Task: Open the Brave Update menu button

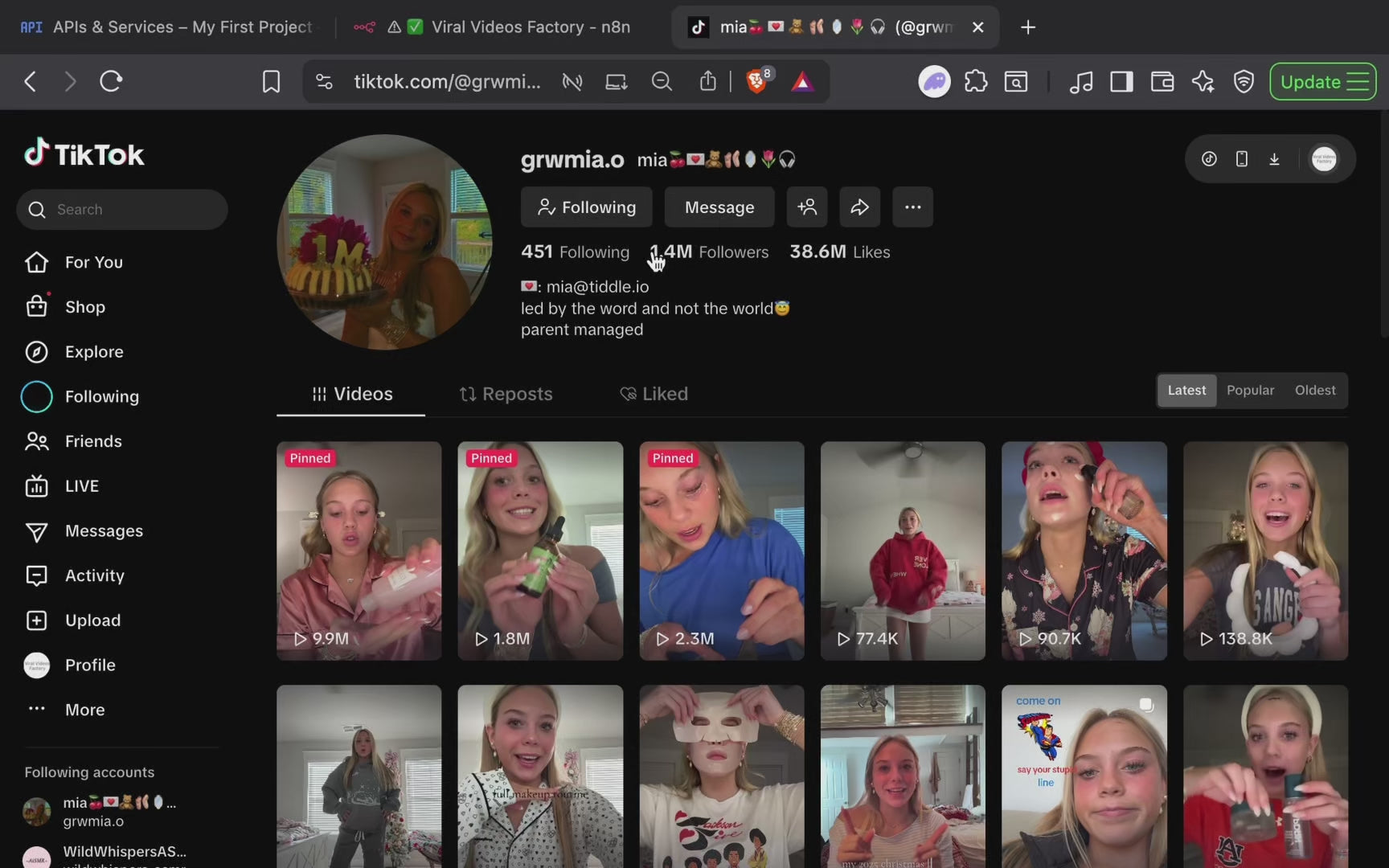Action: [x=1322, y=82]
